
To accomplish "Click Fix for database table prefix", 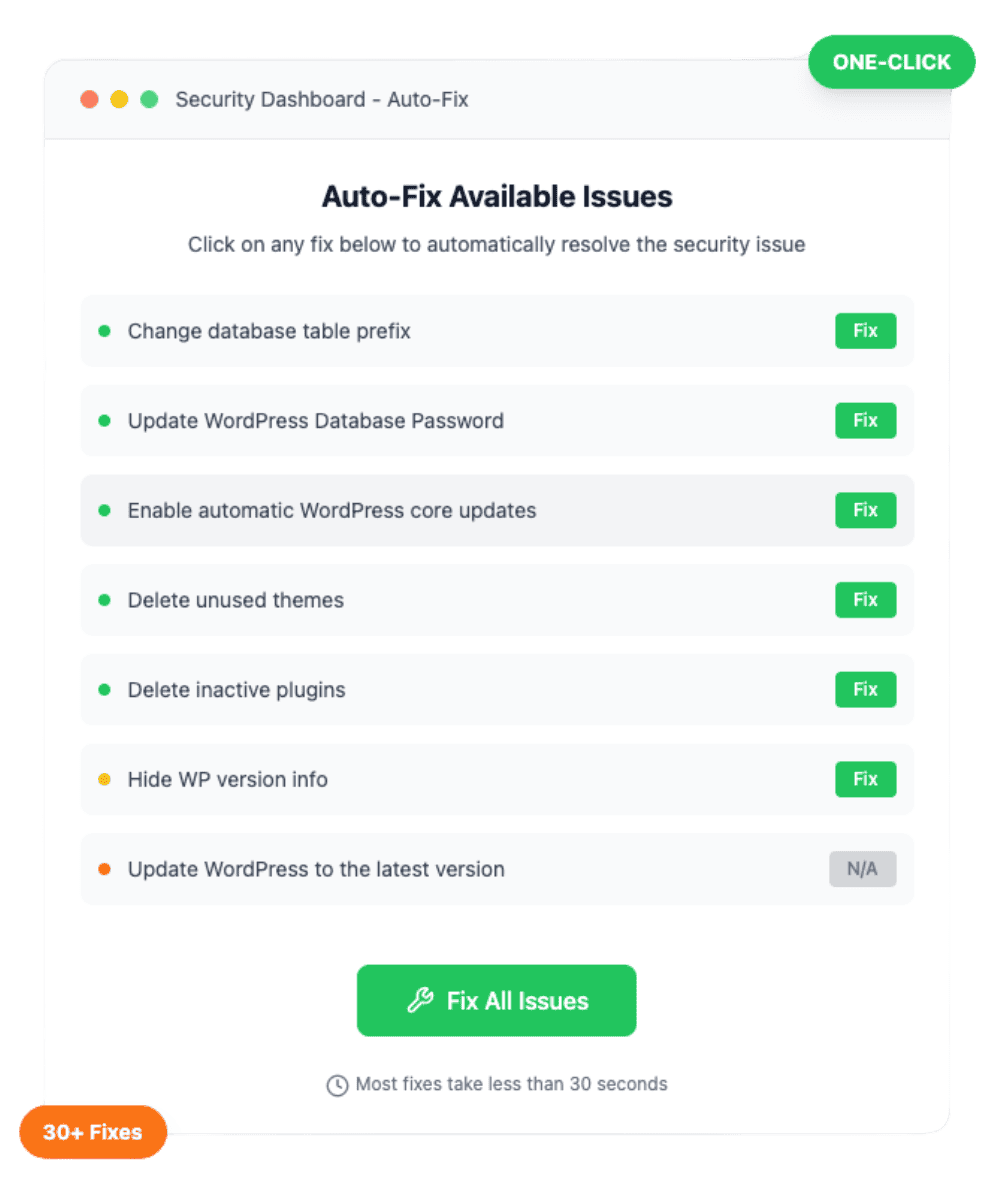I will pyautogui.click(x=865, y=331).
